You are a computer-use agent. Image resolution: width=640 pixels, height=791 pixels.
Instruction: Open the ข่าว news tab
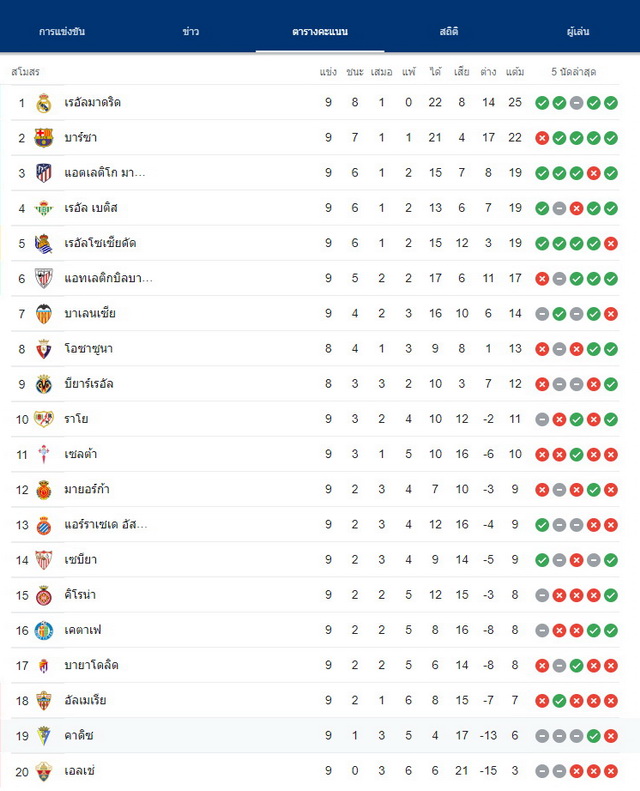[191, 31]
